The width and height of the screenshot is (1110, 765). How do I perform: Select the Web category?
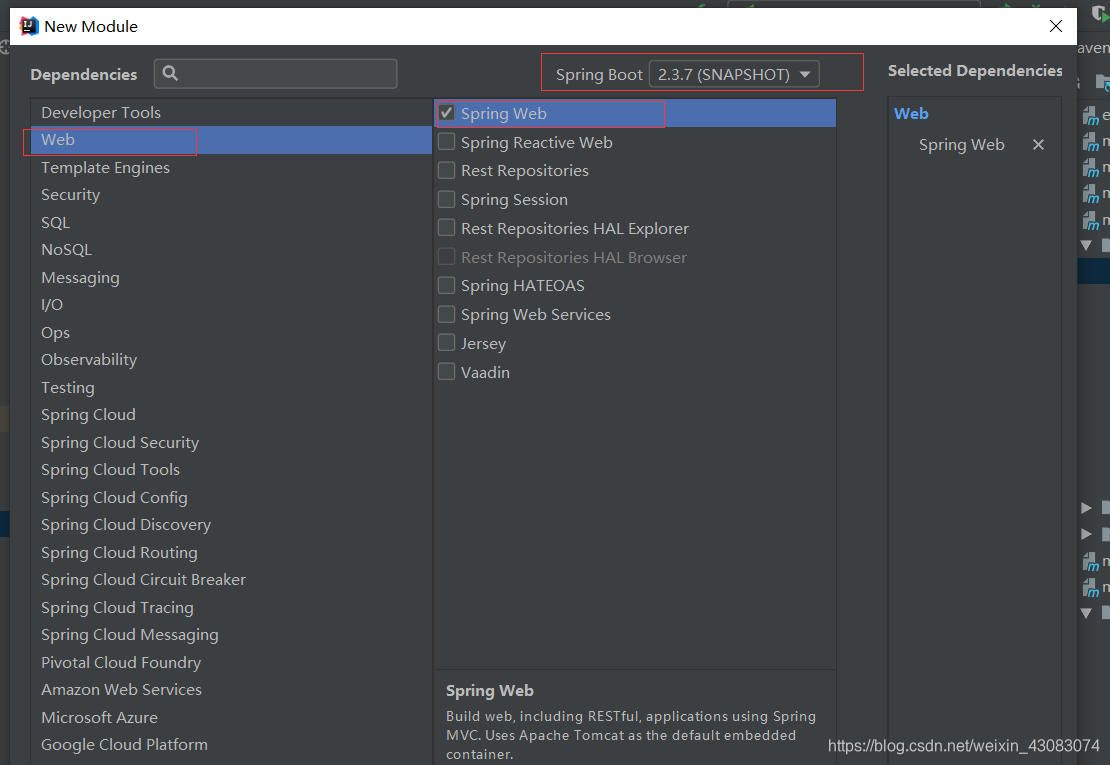pyautogui.click(x=231, y=140)
